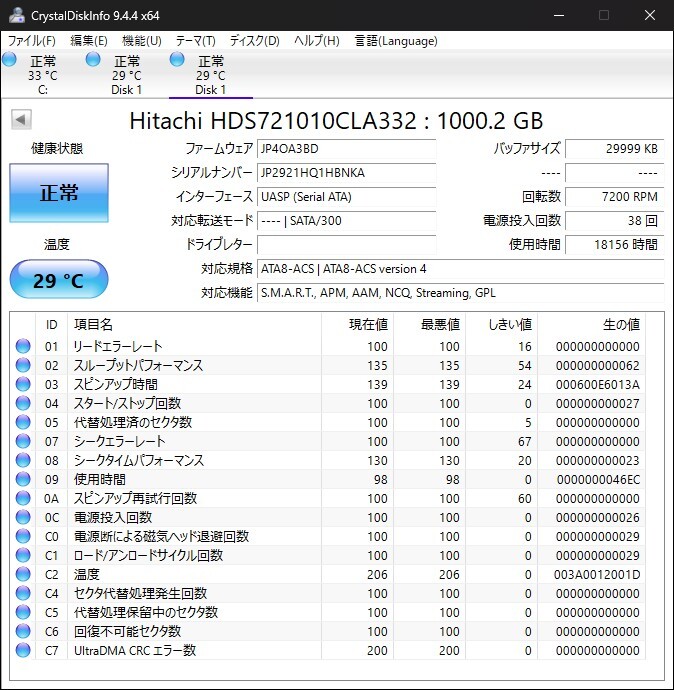Image resolution: width=674 pixels, height=690 pixels.
Task: Click the previous disk arrow button
Action: point(20,121)
